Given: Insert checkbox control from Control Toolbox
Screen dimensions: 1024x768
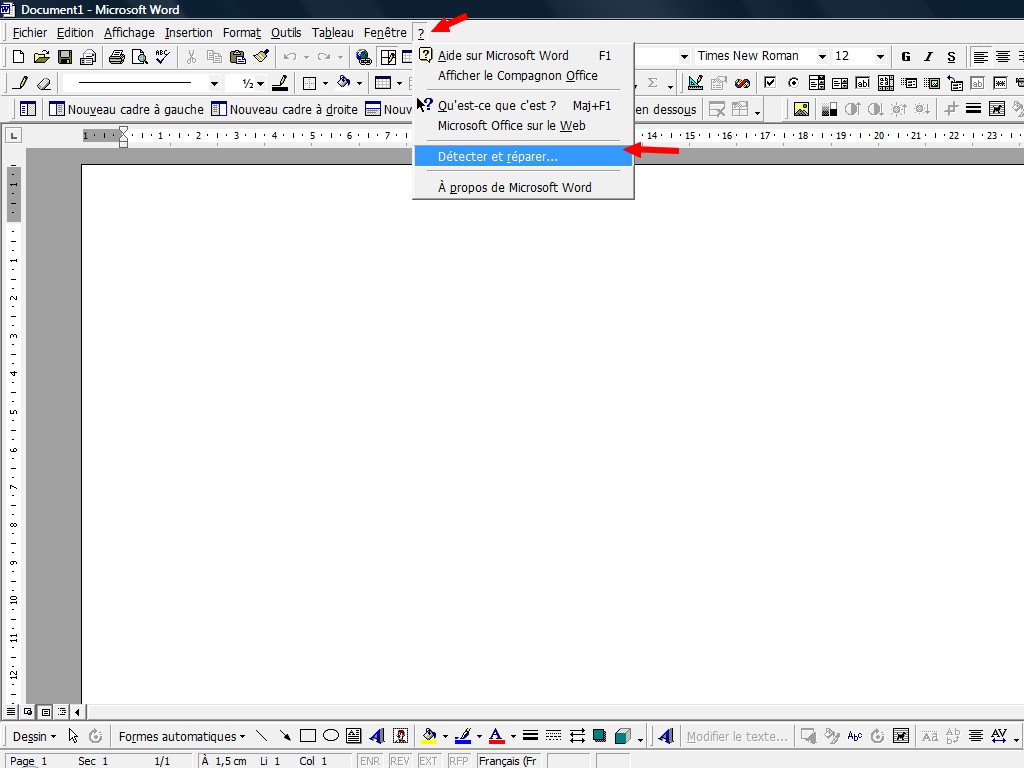Looking at the screenshot, I should click(770, 83).
